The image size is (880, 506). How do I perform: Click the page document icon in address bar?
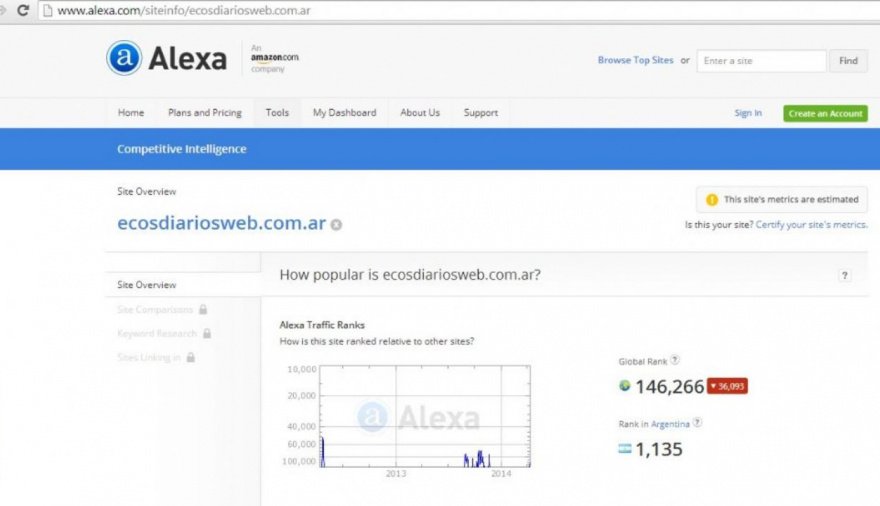point(48,11)
